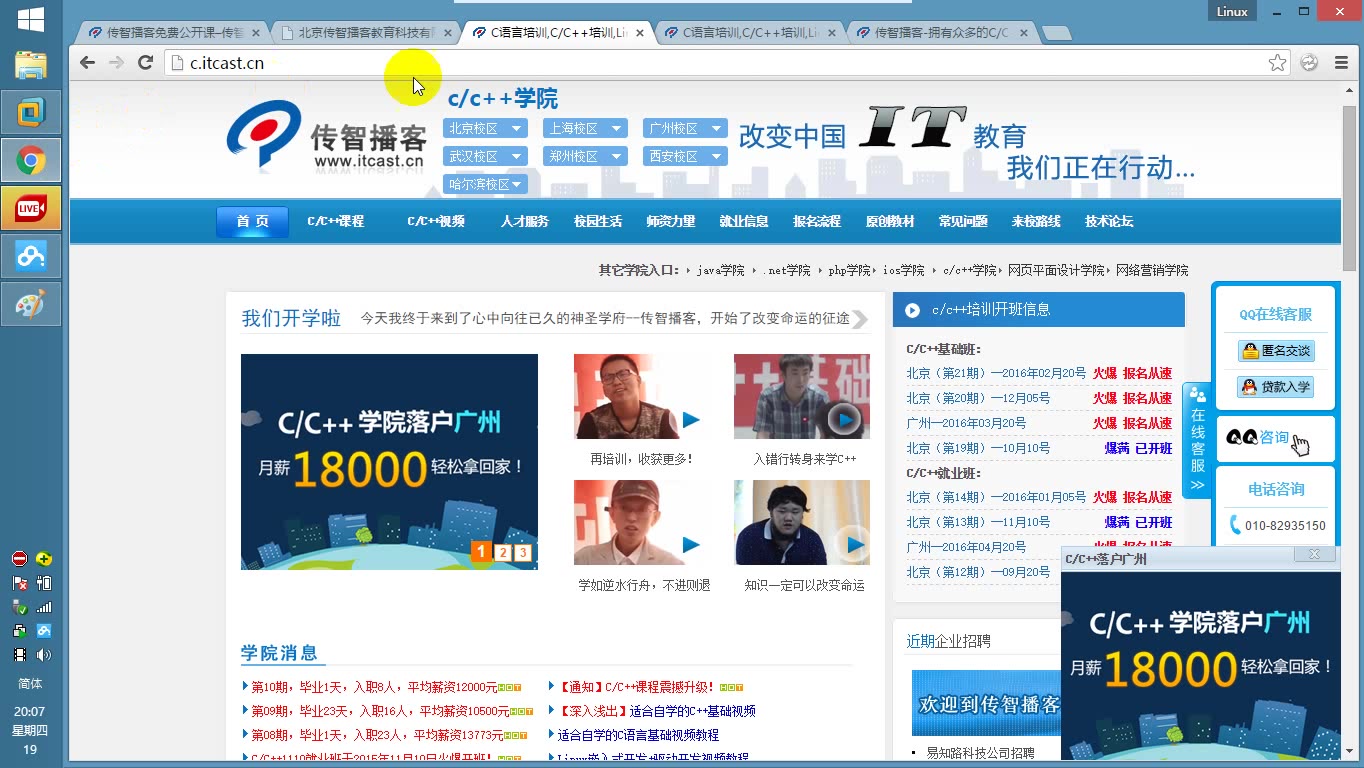Bookmark page with star icon

click(1277, 63)
